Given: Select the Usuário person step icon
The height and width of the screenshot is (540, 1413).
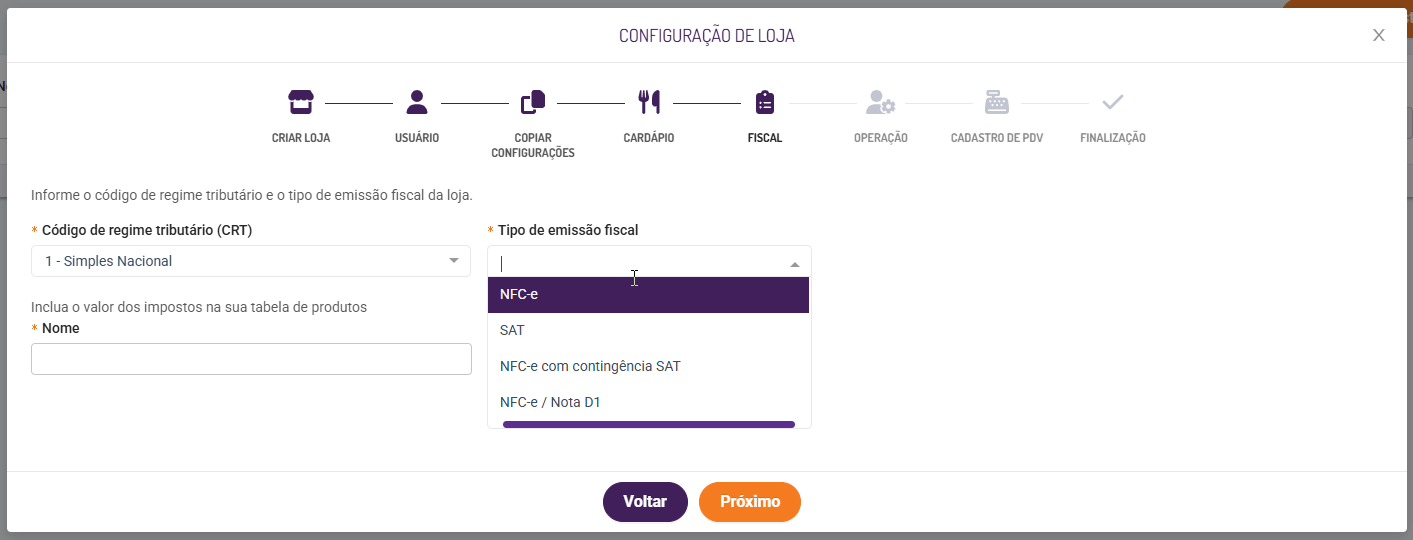Looking at the screenshot, I should click(417, 102).
